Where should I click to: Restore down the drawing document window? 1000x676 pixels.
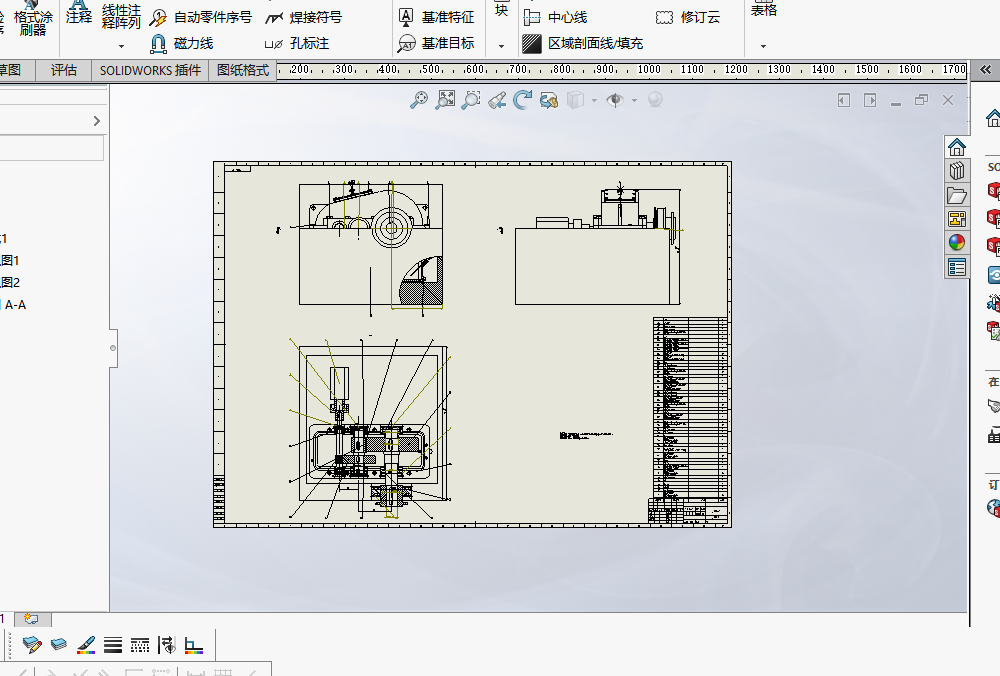point(922,100)
